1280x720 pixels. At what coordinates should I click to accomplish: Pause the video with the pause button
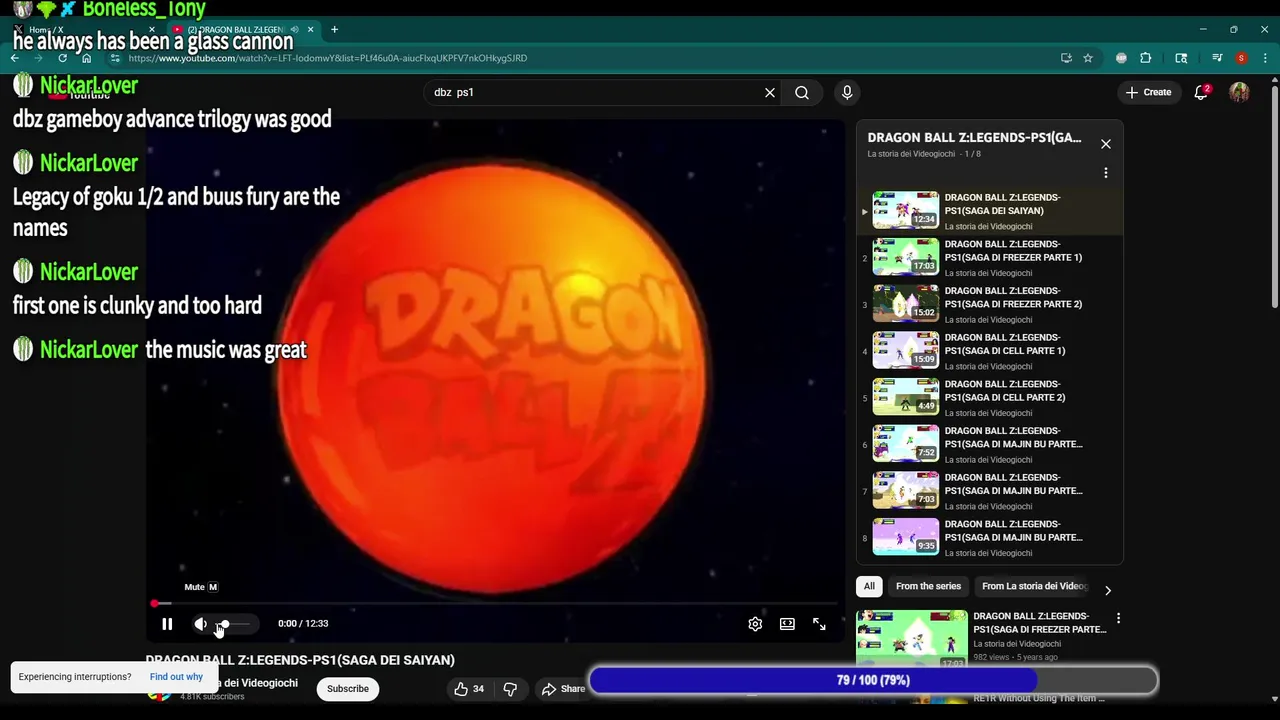[x=167, y=624]
